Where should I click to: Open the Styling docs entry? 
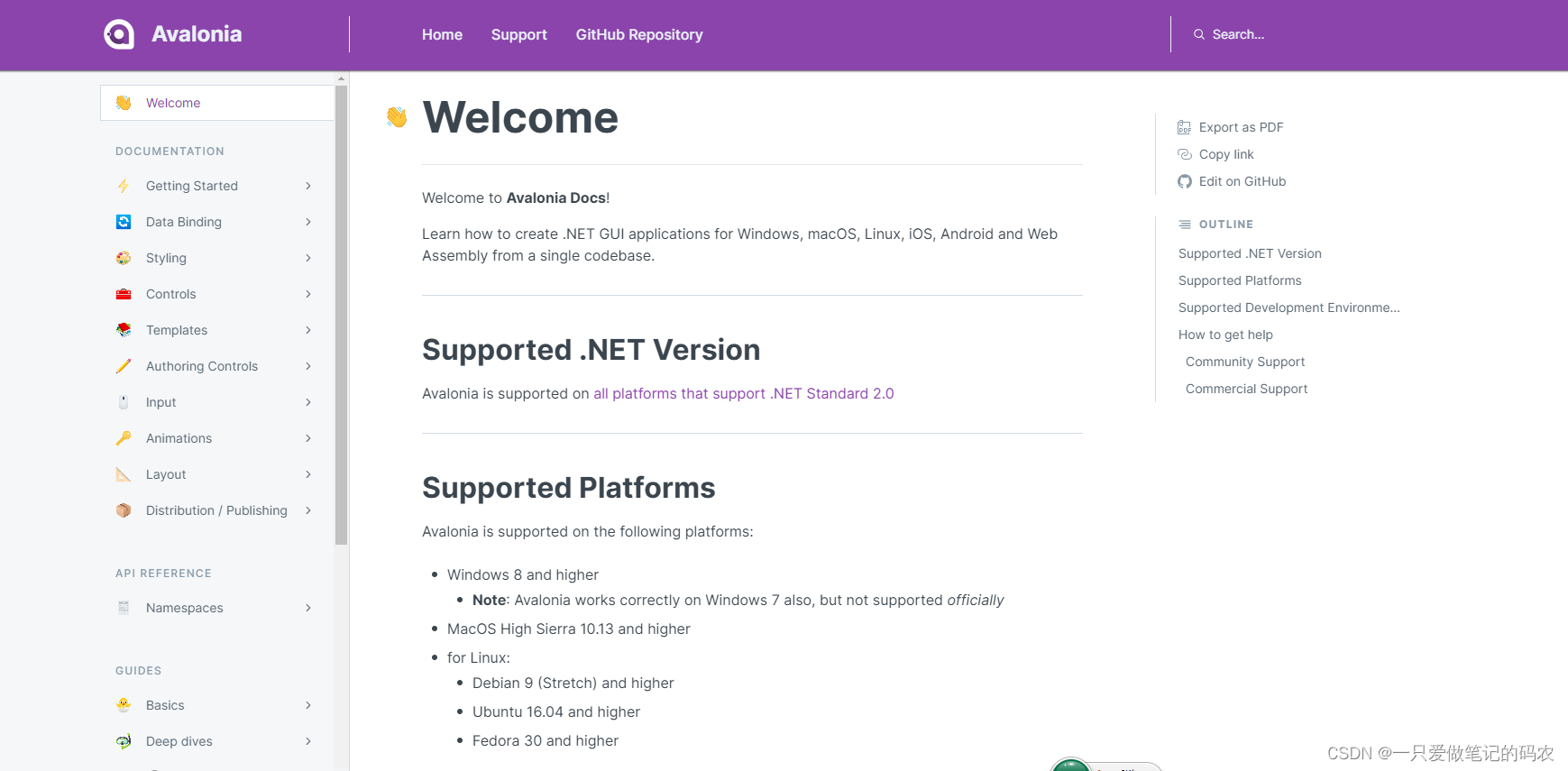[166, 258]
